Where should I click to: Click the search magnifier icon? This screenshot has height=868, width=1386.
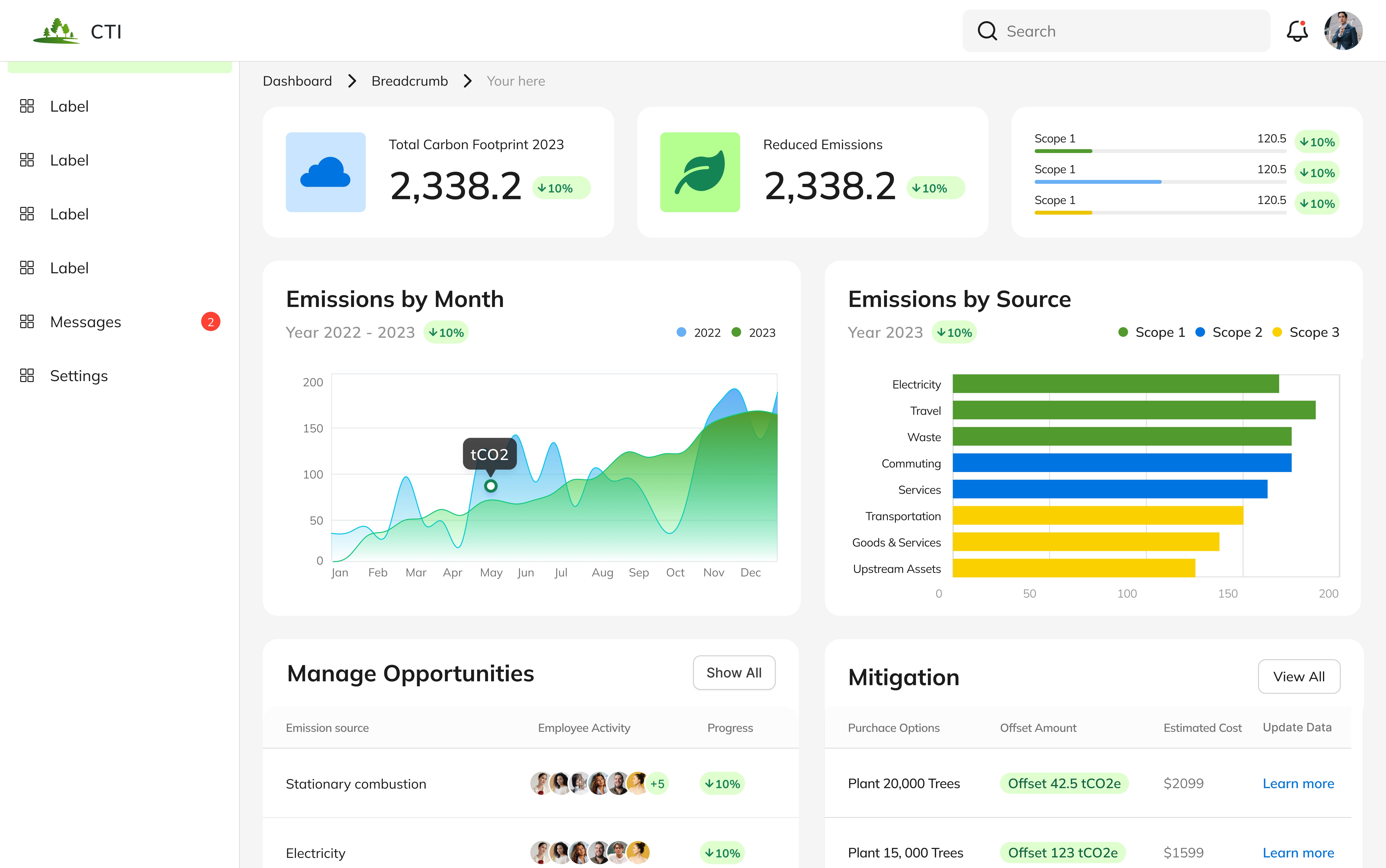[987, 31]
